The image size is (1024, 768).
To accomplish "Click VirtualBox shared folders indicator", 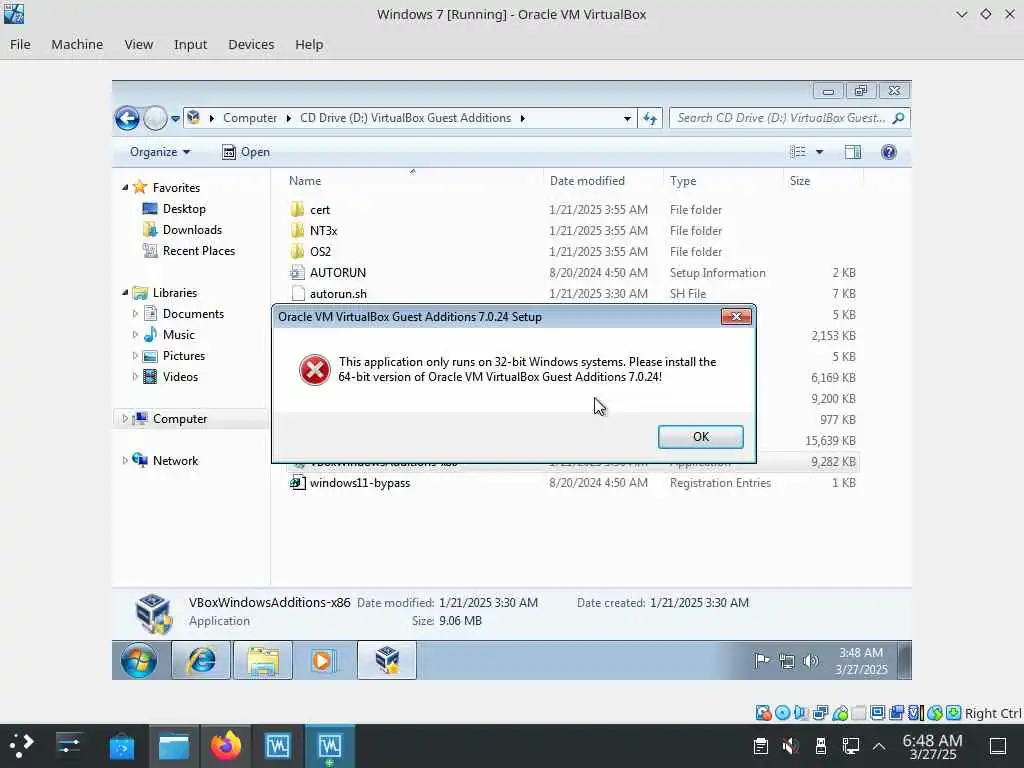I will click(859, 712).
